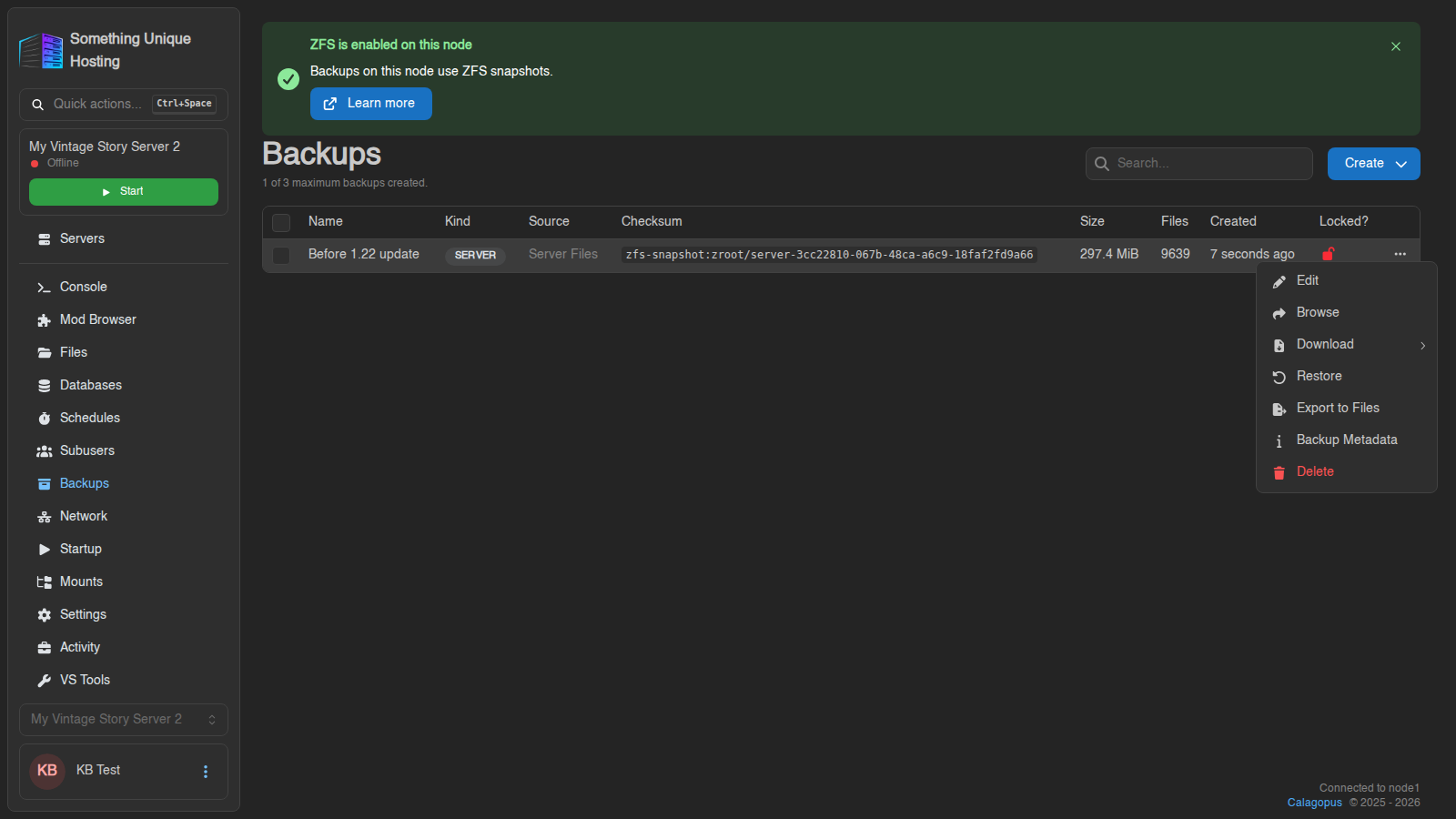The height and width of the screenshot is (819, 1456).
Task: Click the KB user avatar
Action: click(x=47, y=772)
